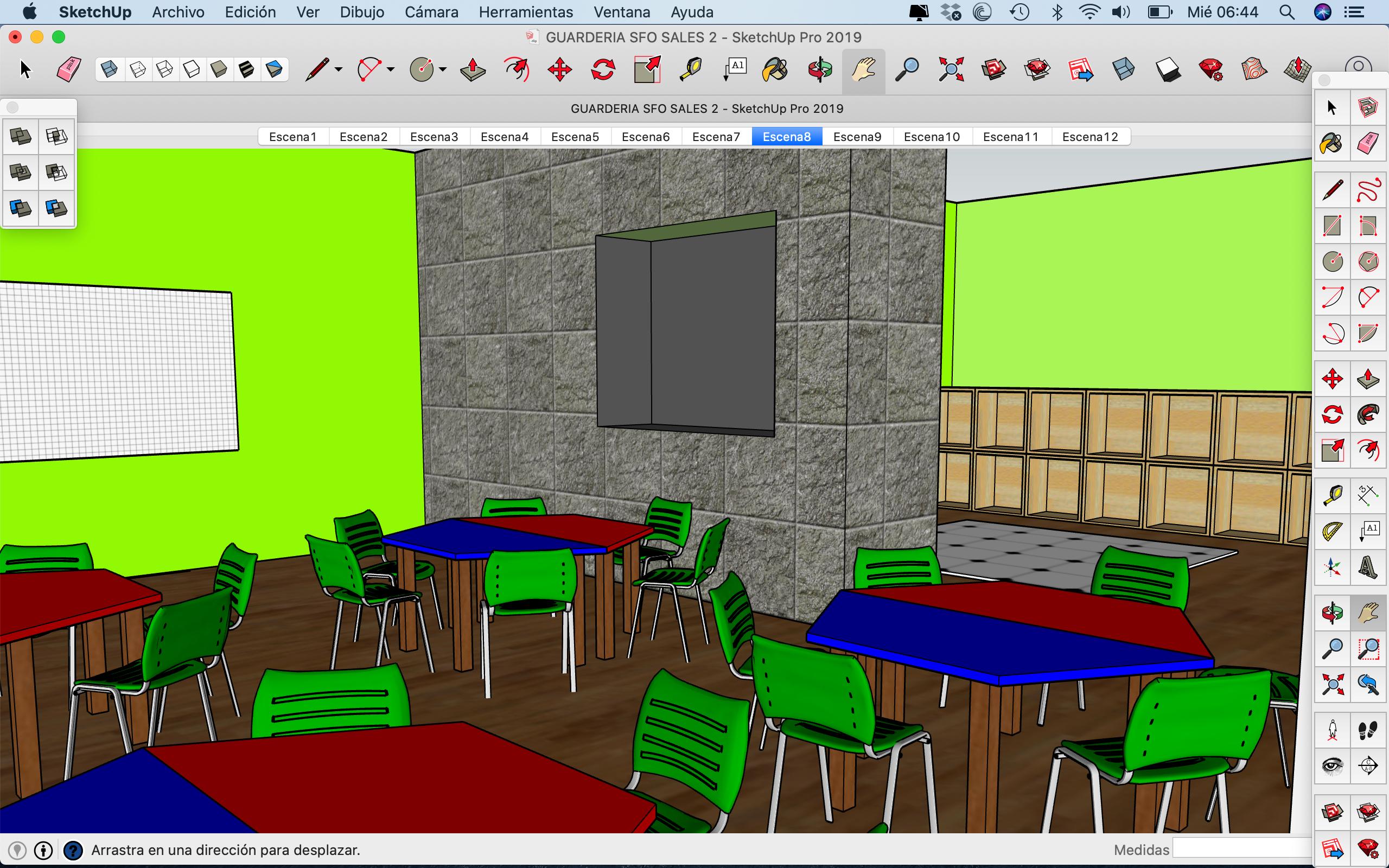Select the Paint Bucket tool in top toolbar
The width and height of the screenshot is (1389, 868).
click(775, 70)
